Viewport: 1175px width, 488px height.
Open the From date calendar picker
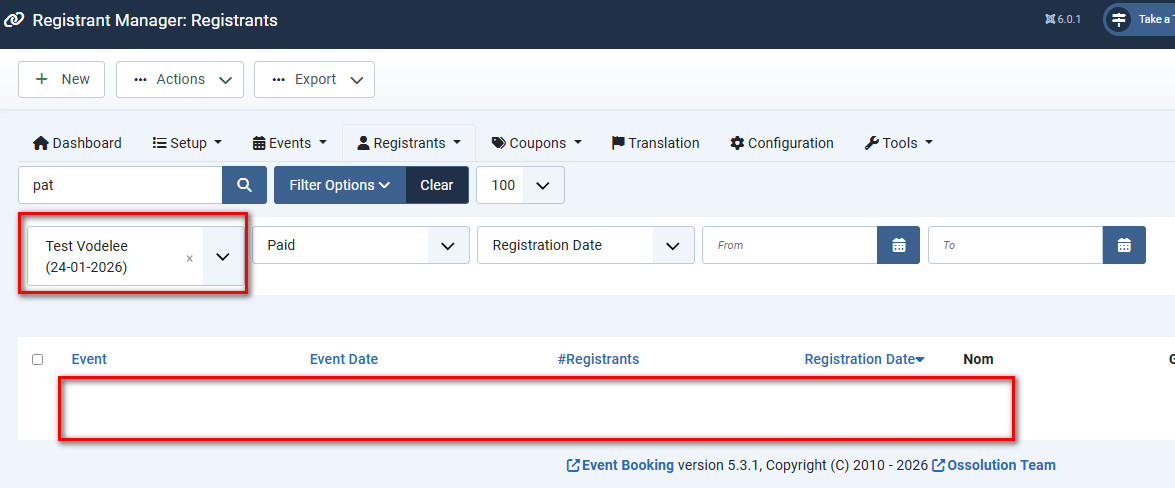click(x=898, y=245)
